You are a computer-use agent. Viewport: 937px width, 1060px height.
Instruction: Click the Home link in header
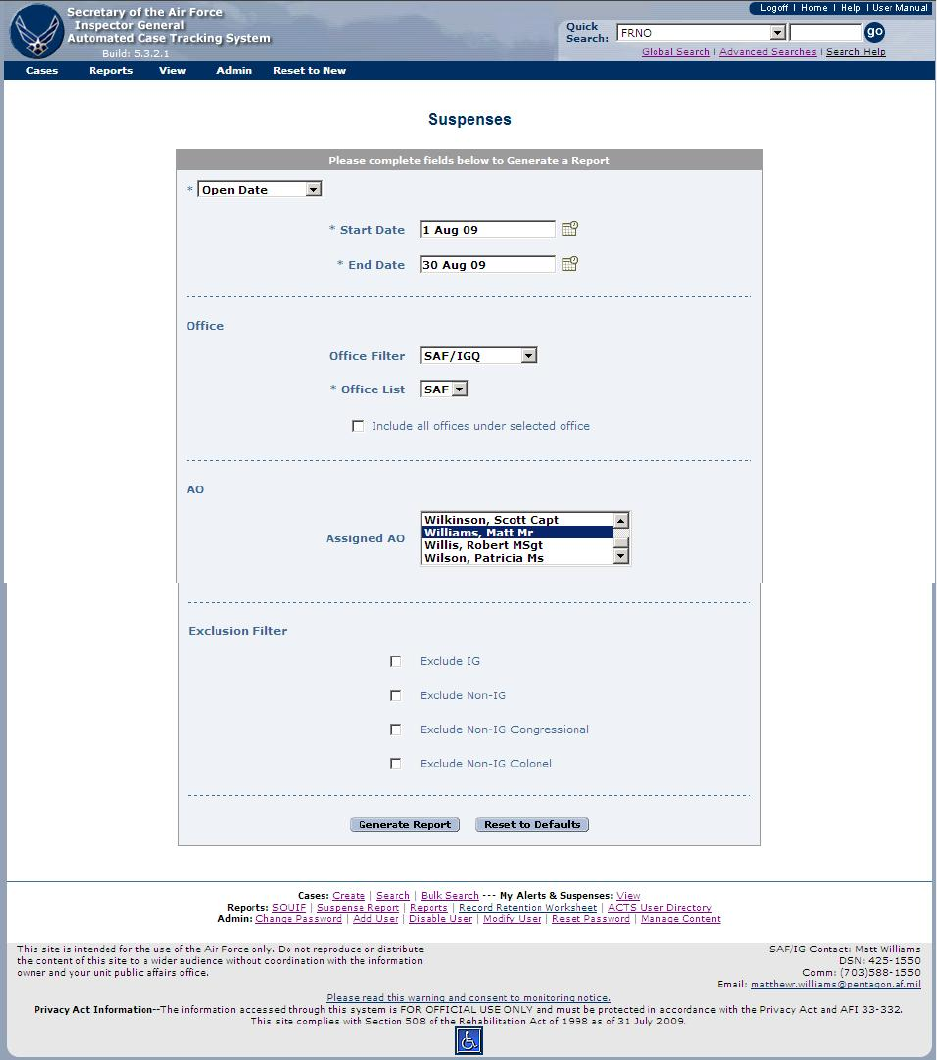(x=814, y=8)
